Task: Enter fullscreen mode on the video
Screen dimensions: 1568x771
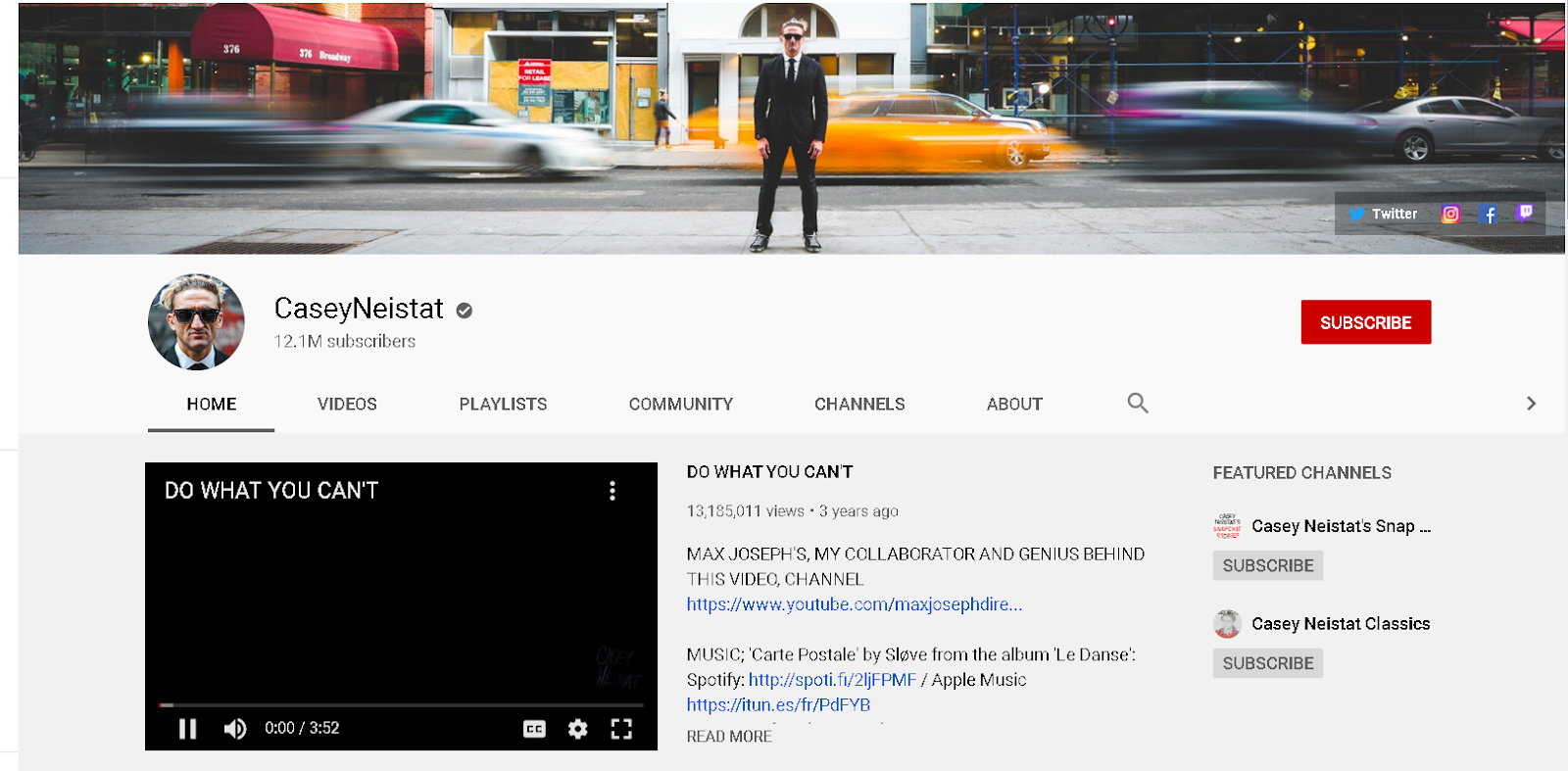Action: click(x=621, y=728)
